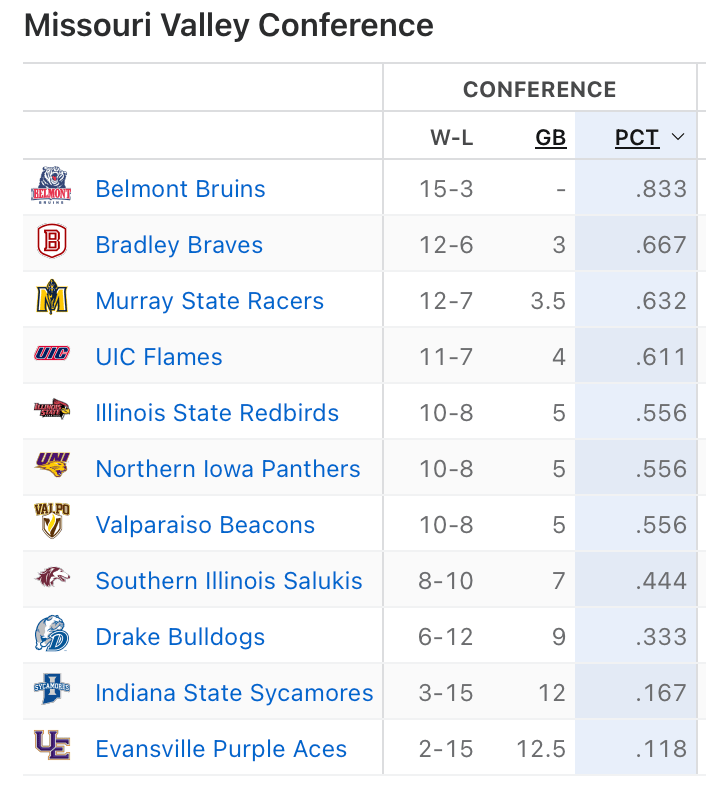
Task: Open the Murray State Racers link
Action: [209, 301]
